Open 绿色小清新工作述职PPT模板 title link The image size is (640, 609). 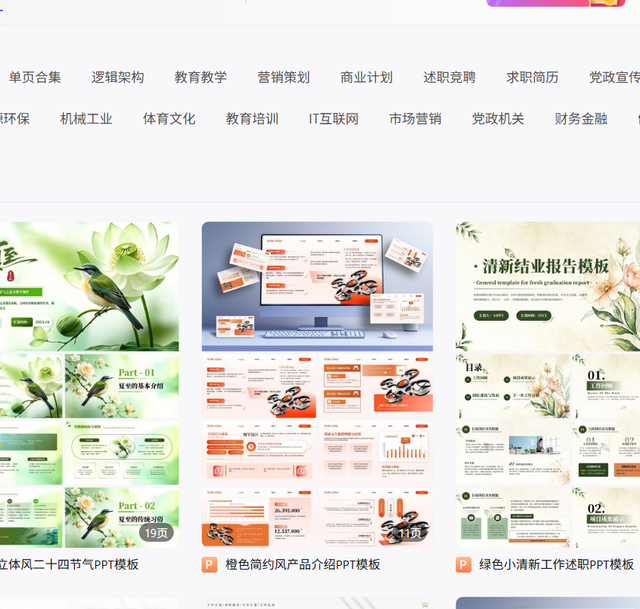pyautogui.click(x=556, y=565)
